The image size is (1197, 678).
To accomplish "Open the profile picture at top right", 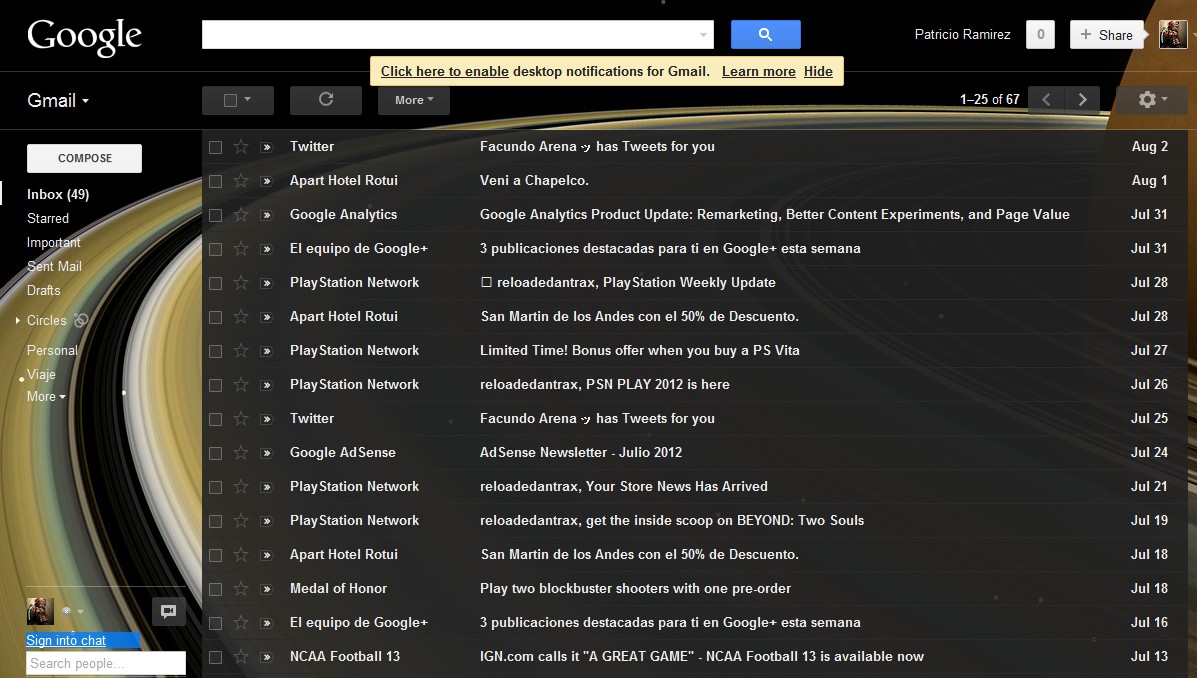I will (1173, 34).
